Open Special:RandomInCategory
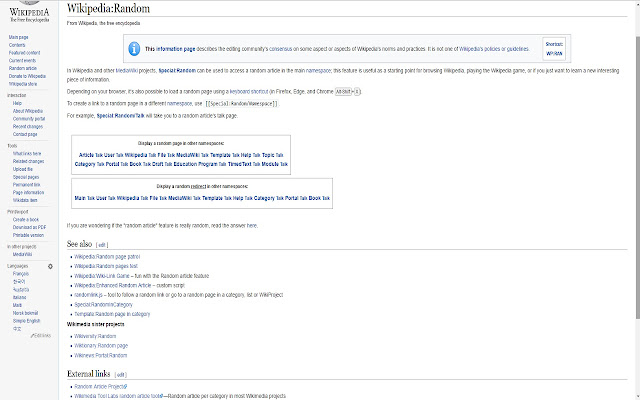Image resolution: width=640 pixels, height=400 pixels. (x=103, y=304)
